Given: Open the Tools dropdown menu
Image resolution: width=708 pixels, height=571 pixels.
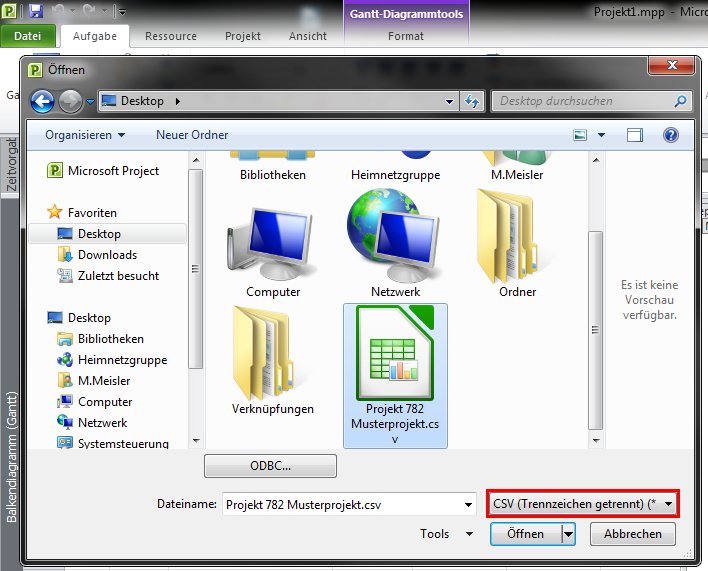Looking at the screenshot, I should pos(441,534).
